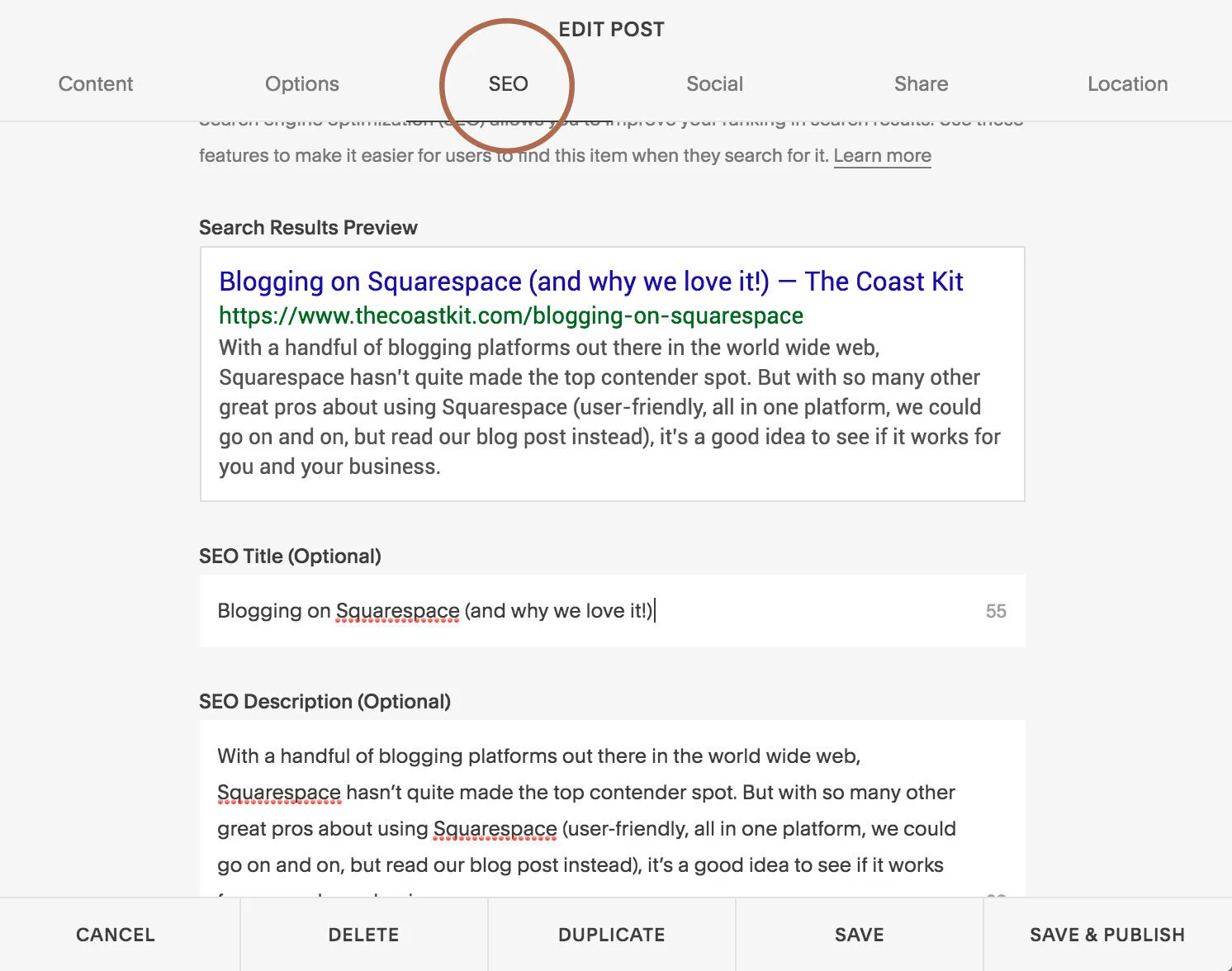The width and height of the screenshot is (1232, 971).
Task: Click the SEO Title character count 55
Action: tap(996, 611)
